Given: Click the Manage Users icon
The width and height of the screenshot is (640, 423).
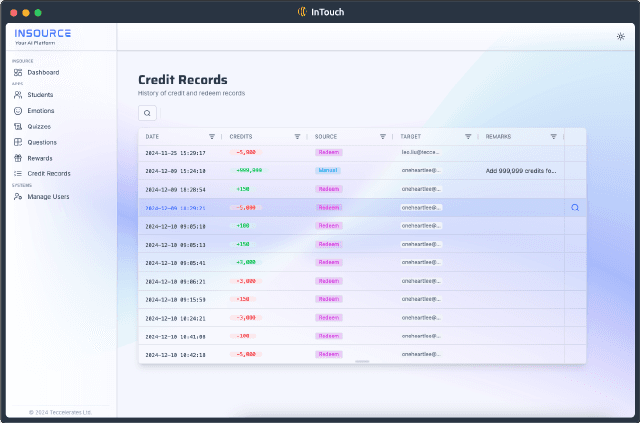Looking at the screenshot, I should click(18, 196).
